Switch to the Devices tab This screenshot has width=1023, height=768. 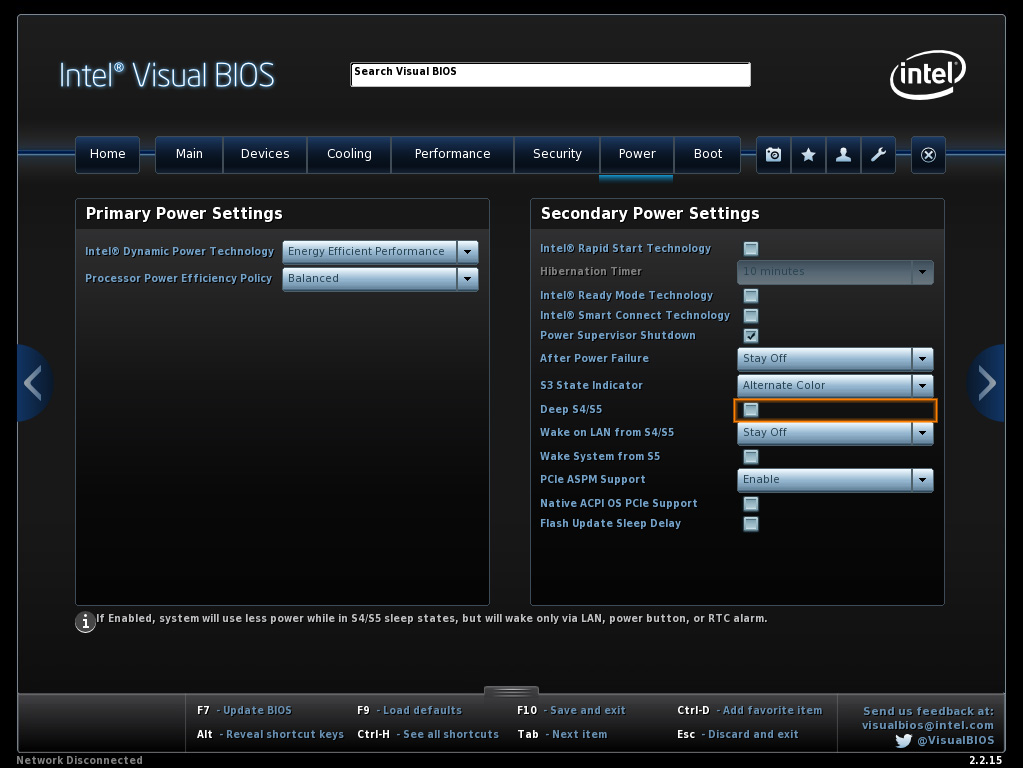265,155
